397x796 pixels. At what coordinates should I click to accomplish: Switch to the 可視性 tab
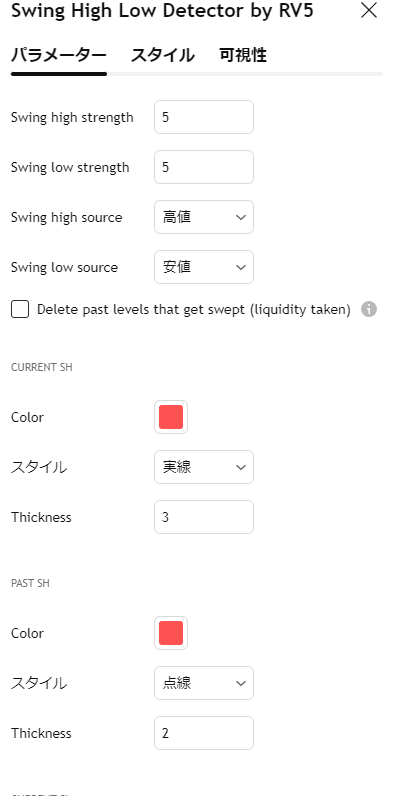(x=243, y=55)
